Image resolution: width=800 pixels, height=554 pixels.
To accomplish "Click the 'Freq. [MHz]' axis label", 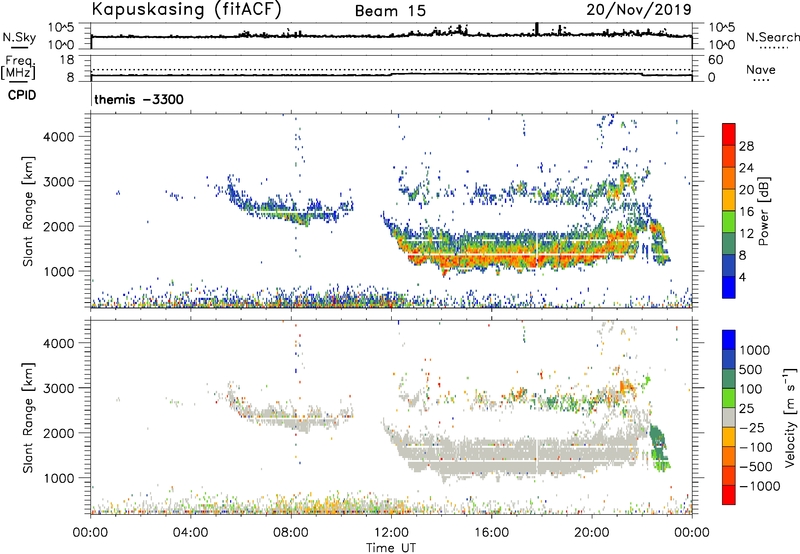I will click(x=18, y=67).
